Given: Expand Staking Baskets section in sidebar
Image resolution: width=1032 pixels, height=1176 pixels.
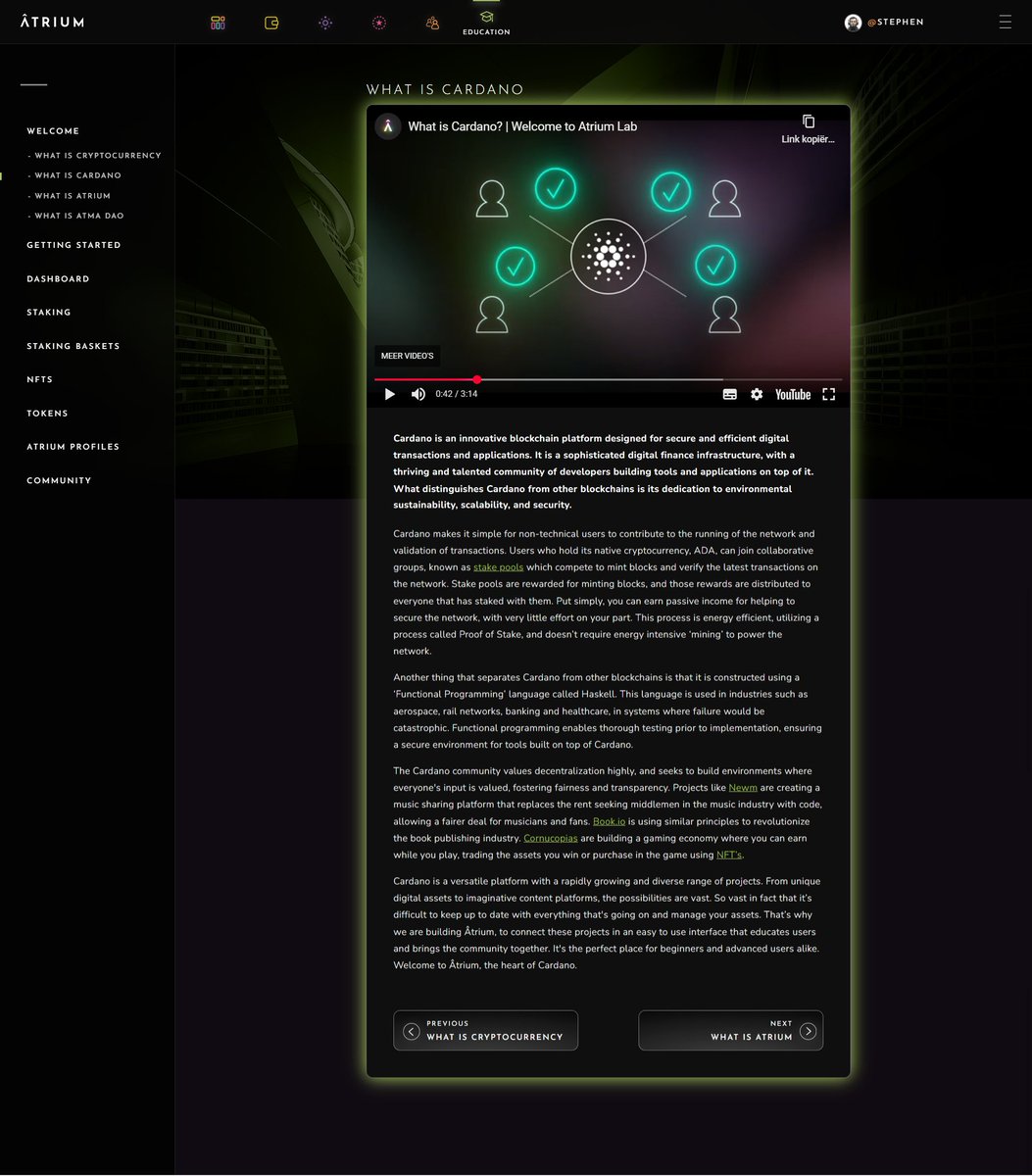Looking at the screenshot, I should point(74,346).
